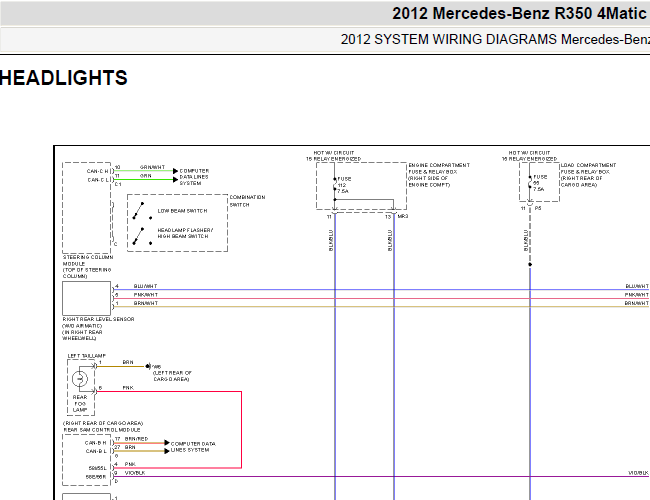
Task: Click 'HOT W/ CIRCUIT' above the engine compartment fuse box
Action: [x=334, y=153]
